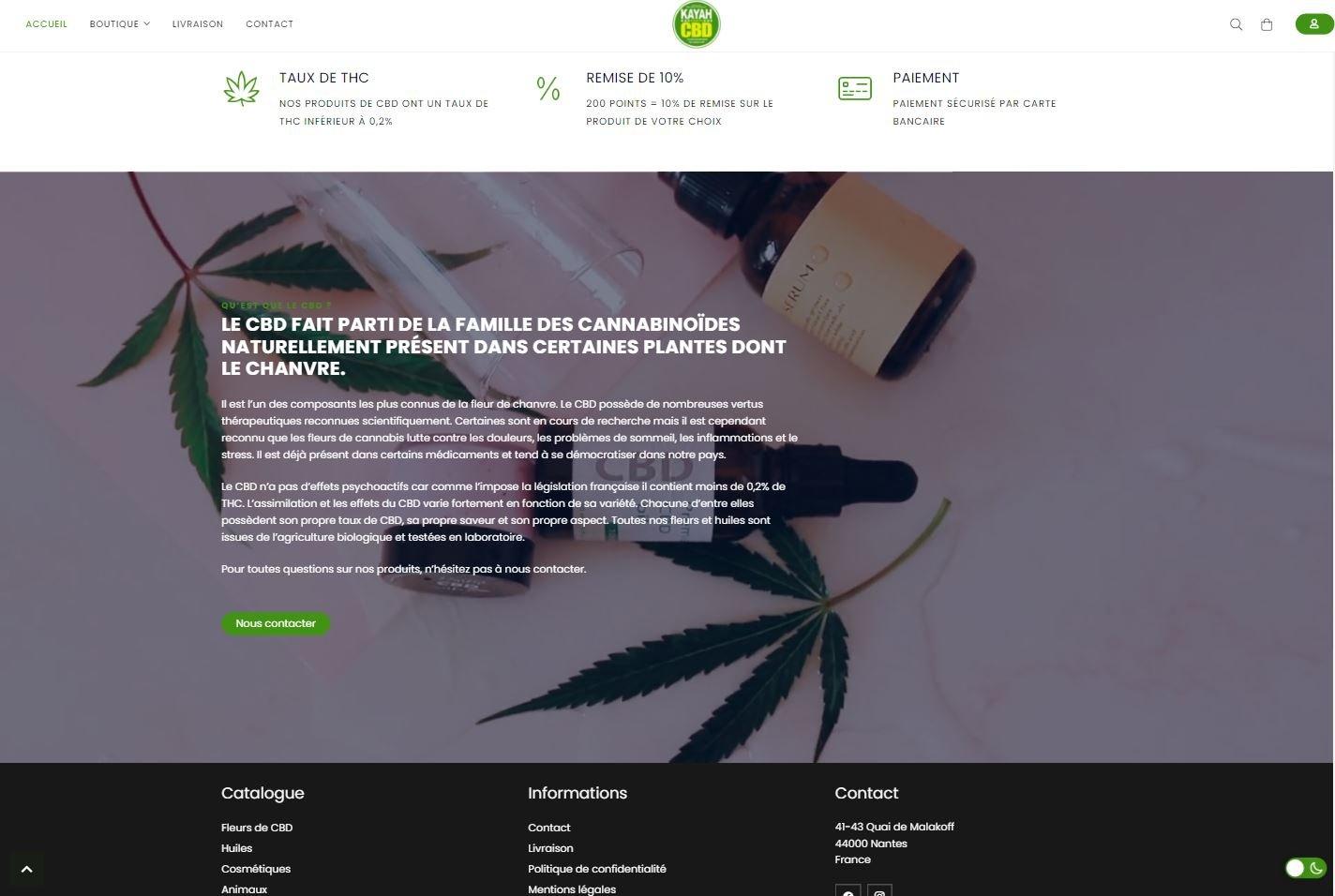Open the Facebook social icon

pyautogui.click(x=847, y=890)
